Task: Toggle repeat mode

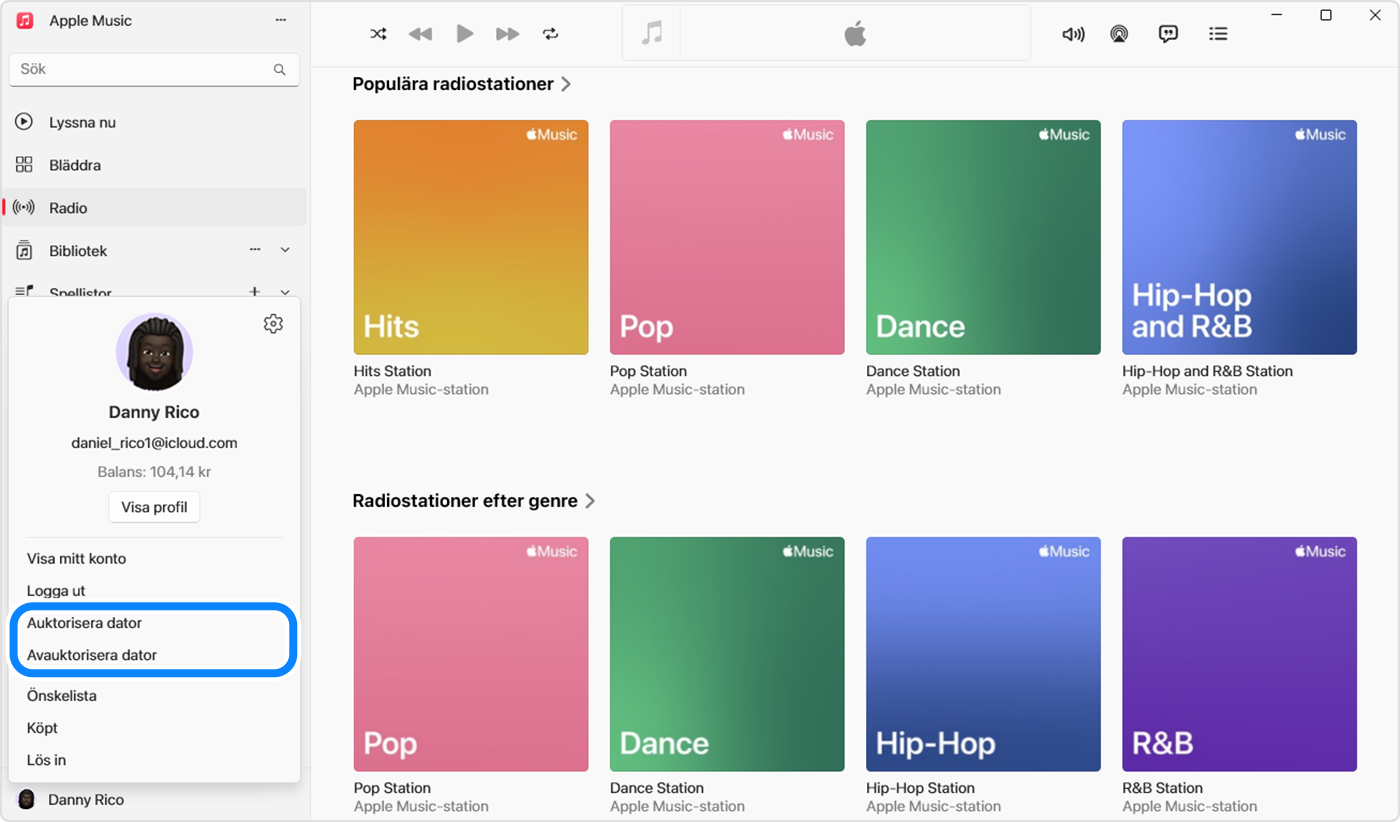Action: pos(551,34)
